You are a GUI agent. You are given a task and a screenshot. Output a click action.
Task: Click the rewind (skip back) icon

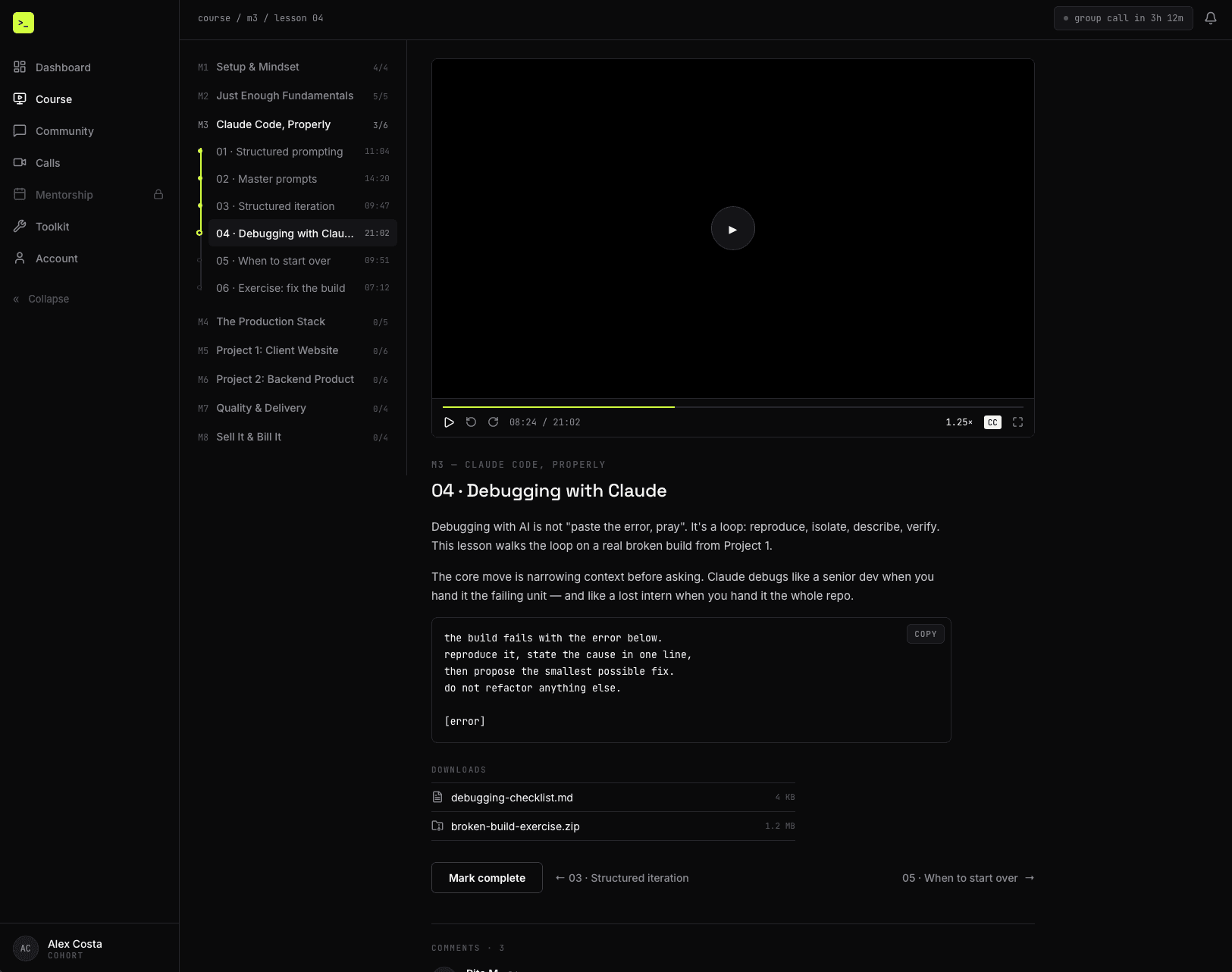471,422
